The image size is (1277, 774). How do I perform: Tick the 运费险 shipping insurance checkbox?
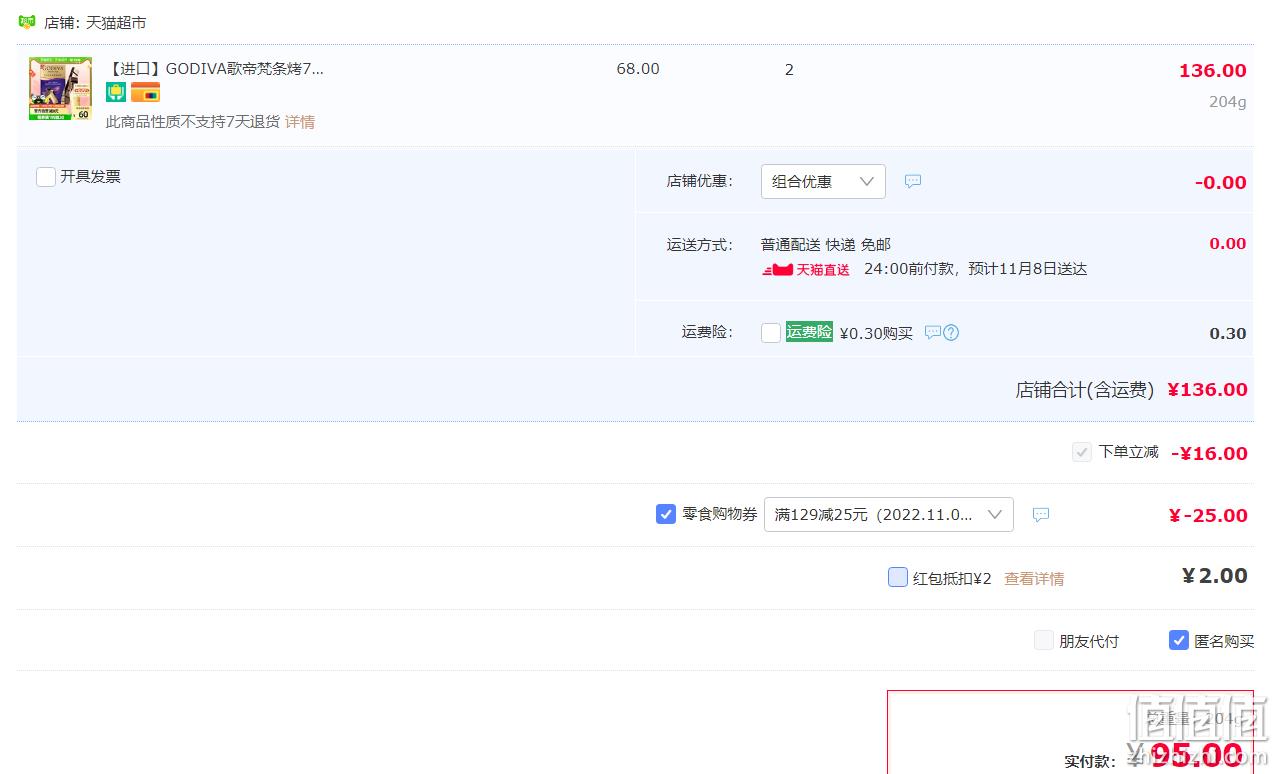click(x=771, y=333)
